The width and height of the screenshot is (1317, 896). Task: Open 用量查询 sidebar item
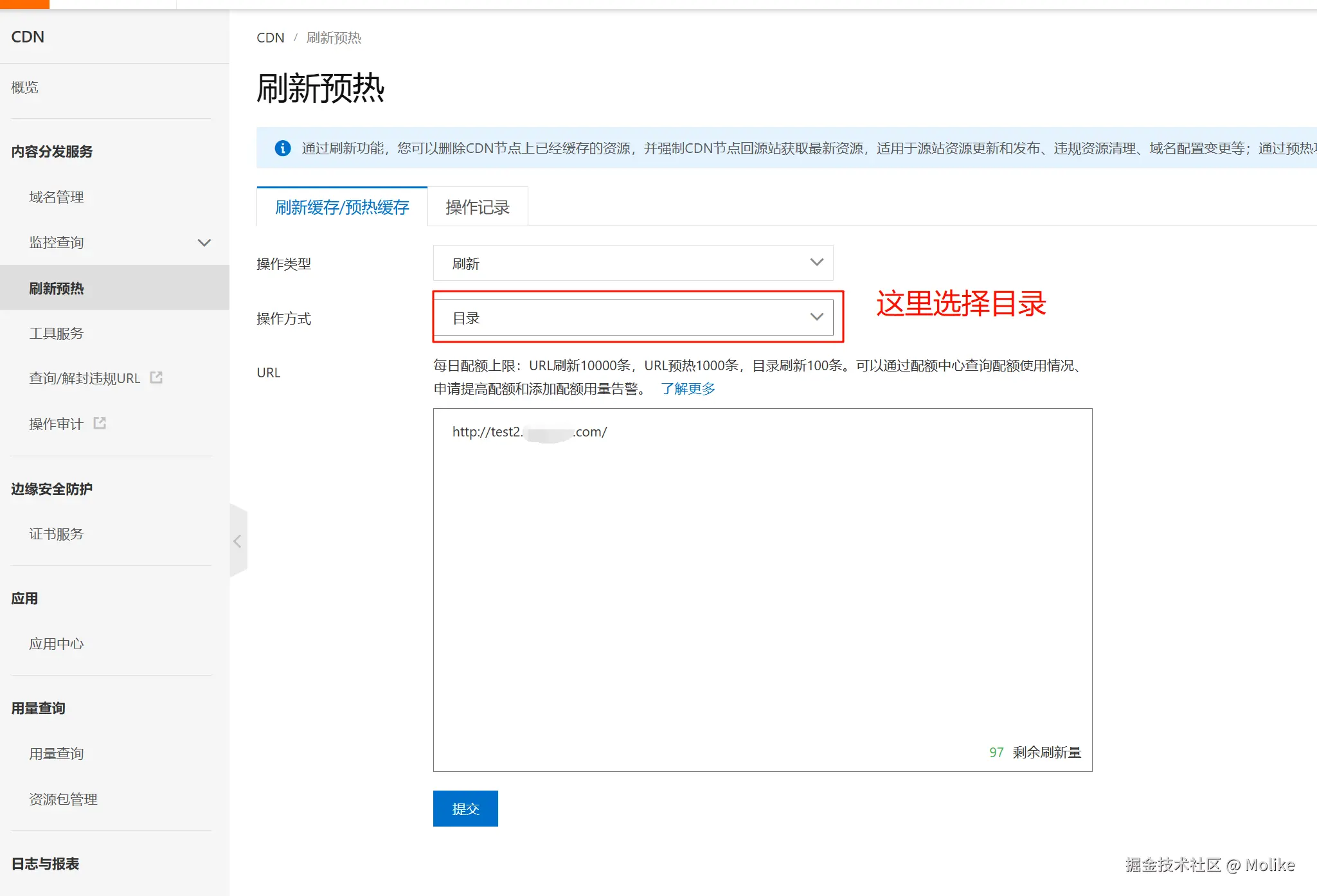[x=57, y=753]
